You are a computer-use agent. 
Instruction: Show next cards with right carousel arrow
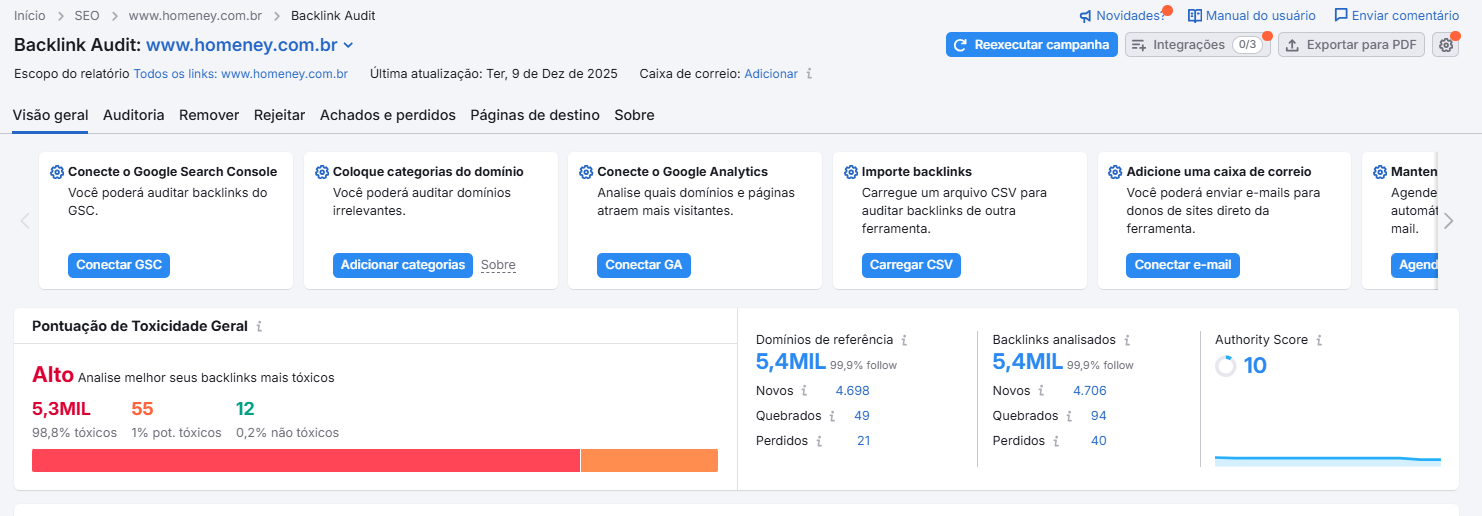coord(1448,221)
